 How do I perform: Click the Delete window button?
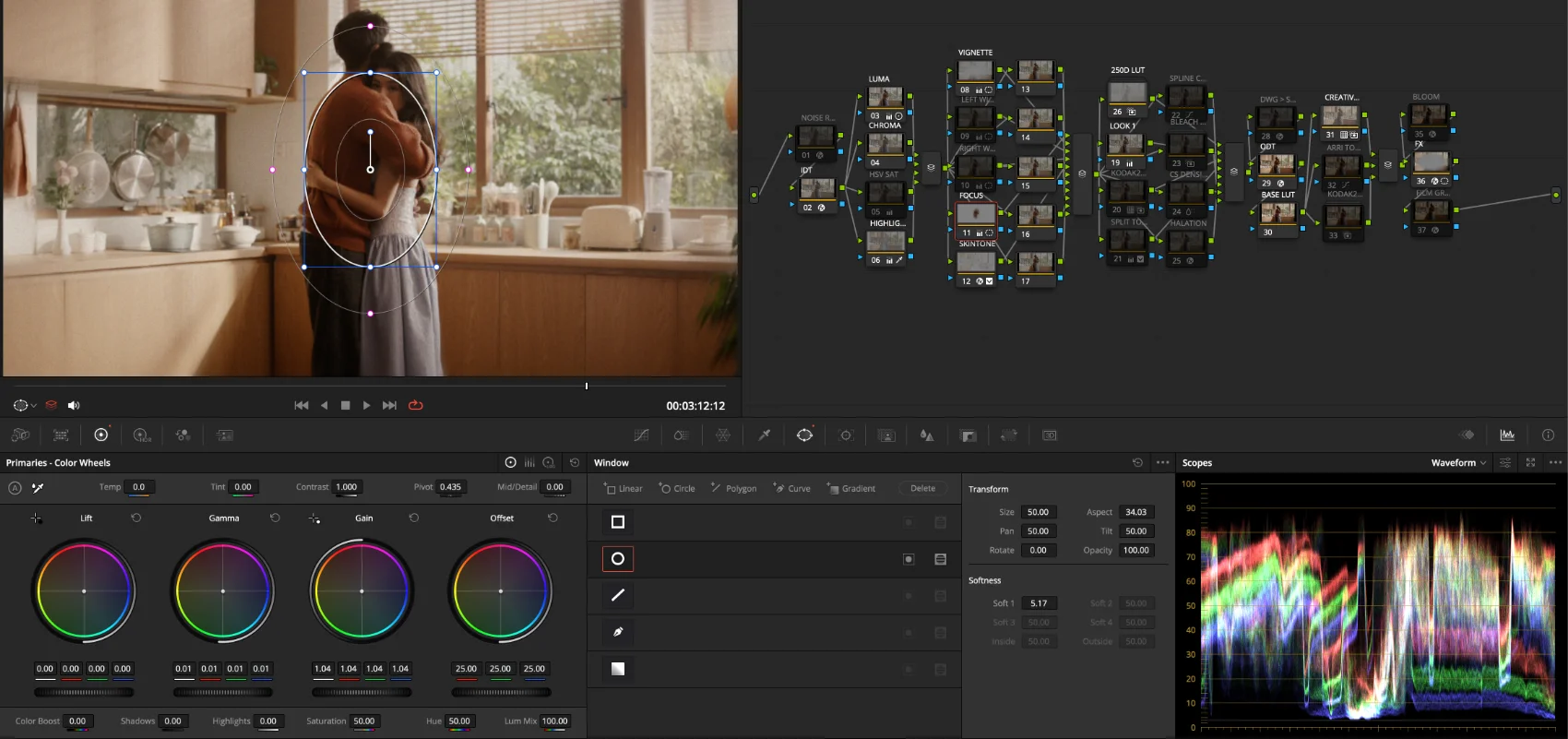coord(922,489)
